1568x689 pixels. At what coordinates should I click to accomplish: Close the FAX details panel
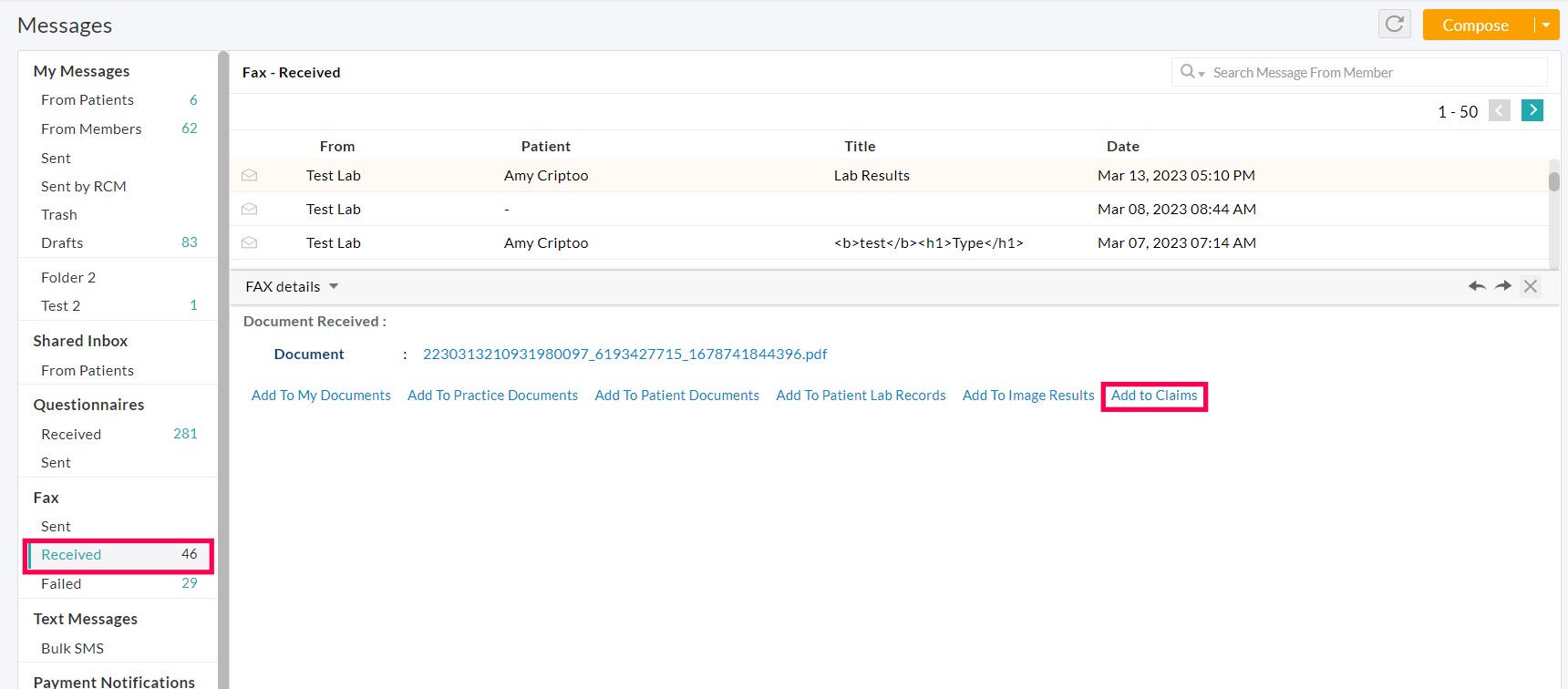click(1531, 286)
